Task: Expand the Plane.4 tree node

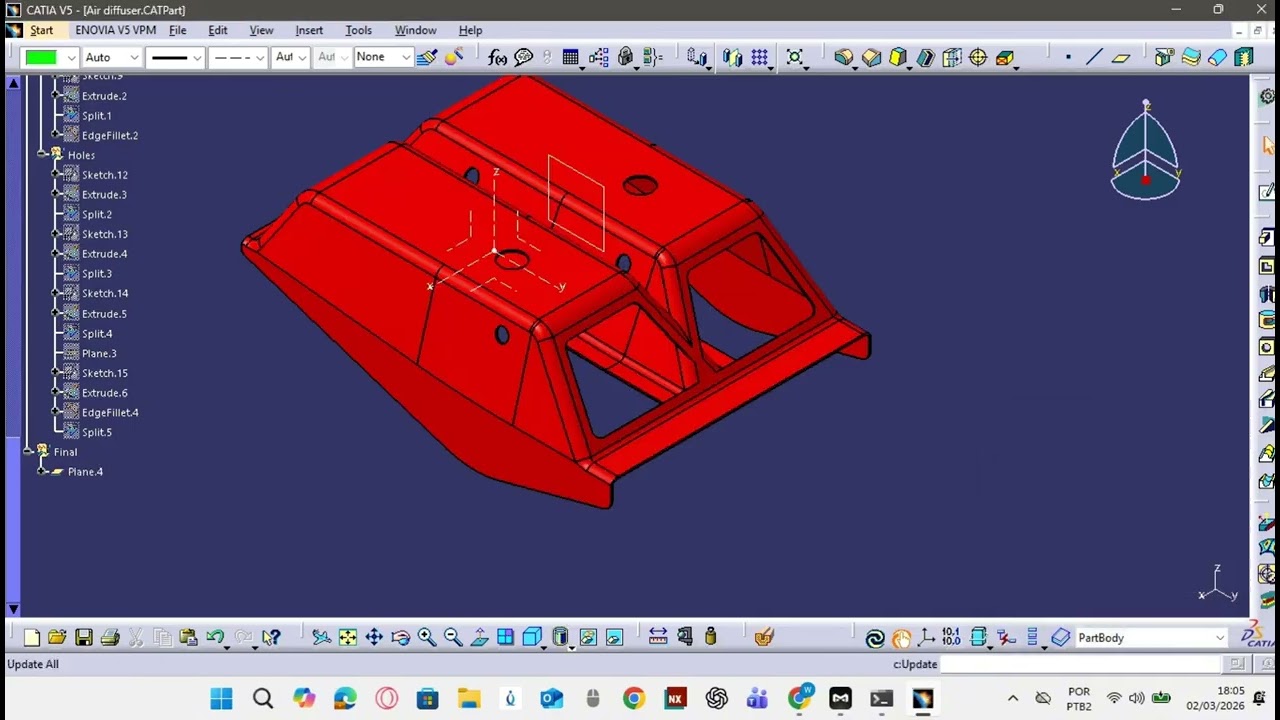Action: (42, 471)
